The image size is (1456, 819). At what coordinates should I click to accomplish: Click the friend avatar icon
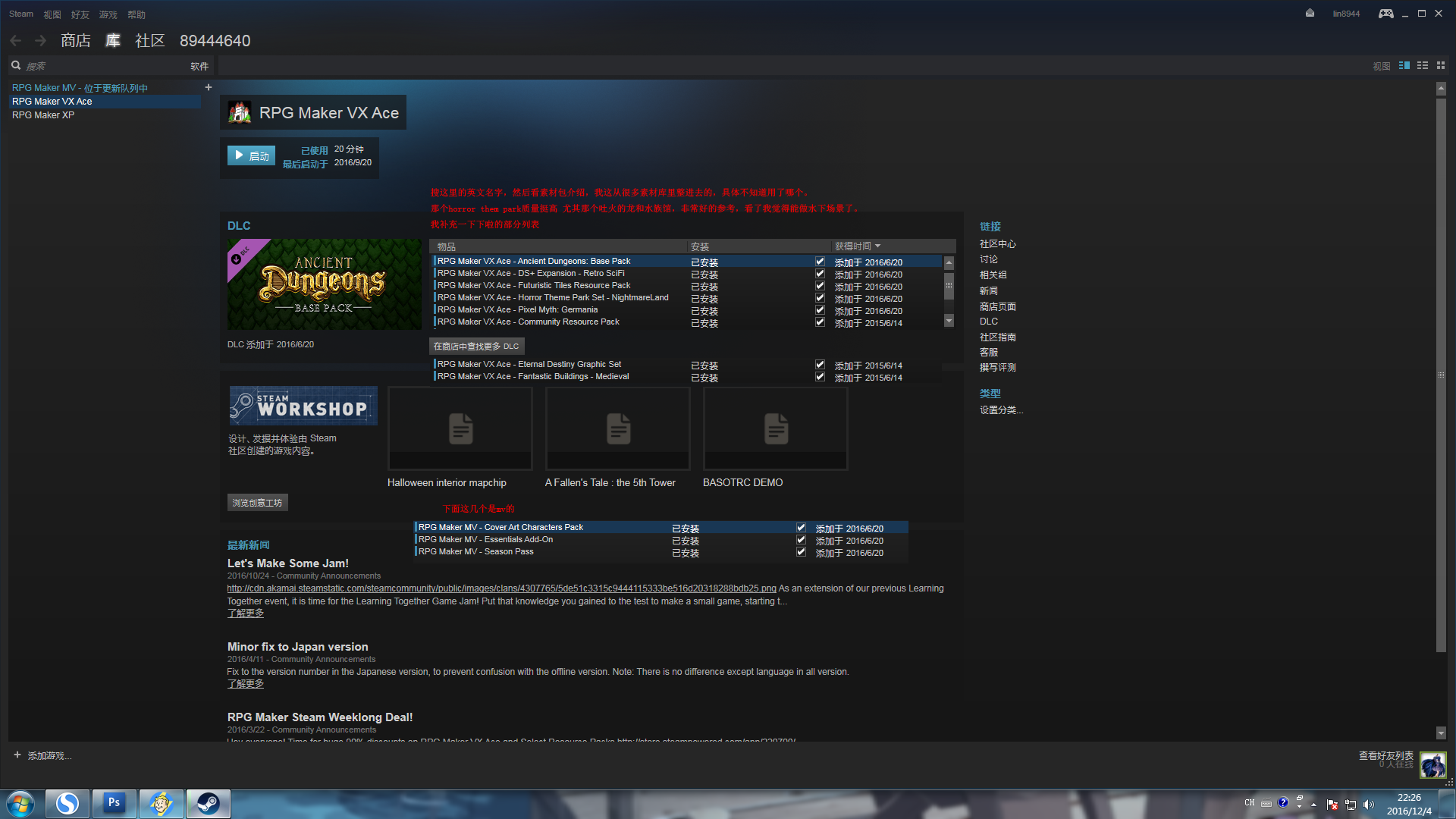[x=1432, y=765]
